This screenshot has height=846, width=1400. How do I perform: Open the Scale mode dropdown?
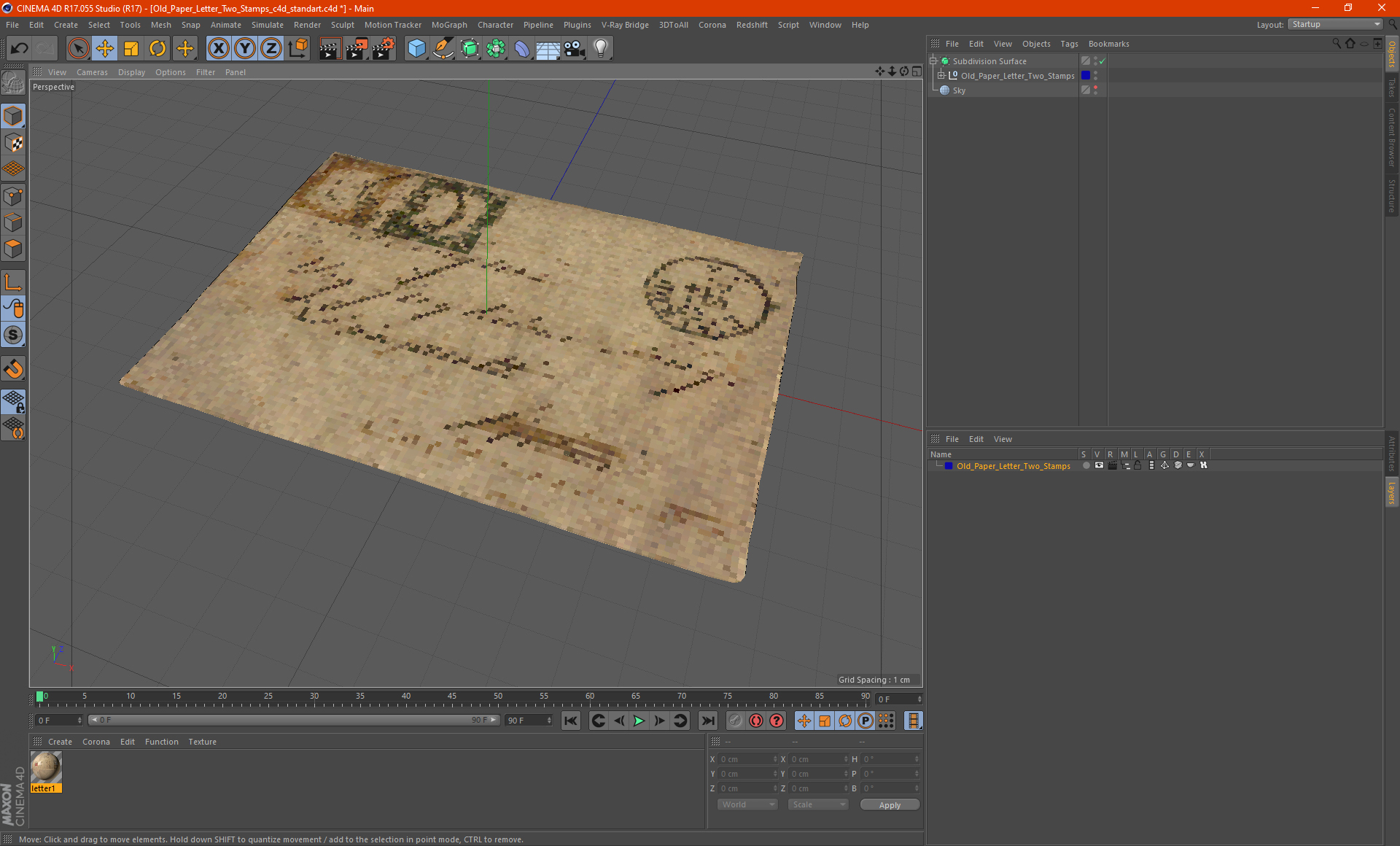818,804
